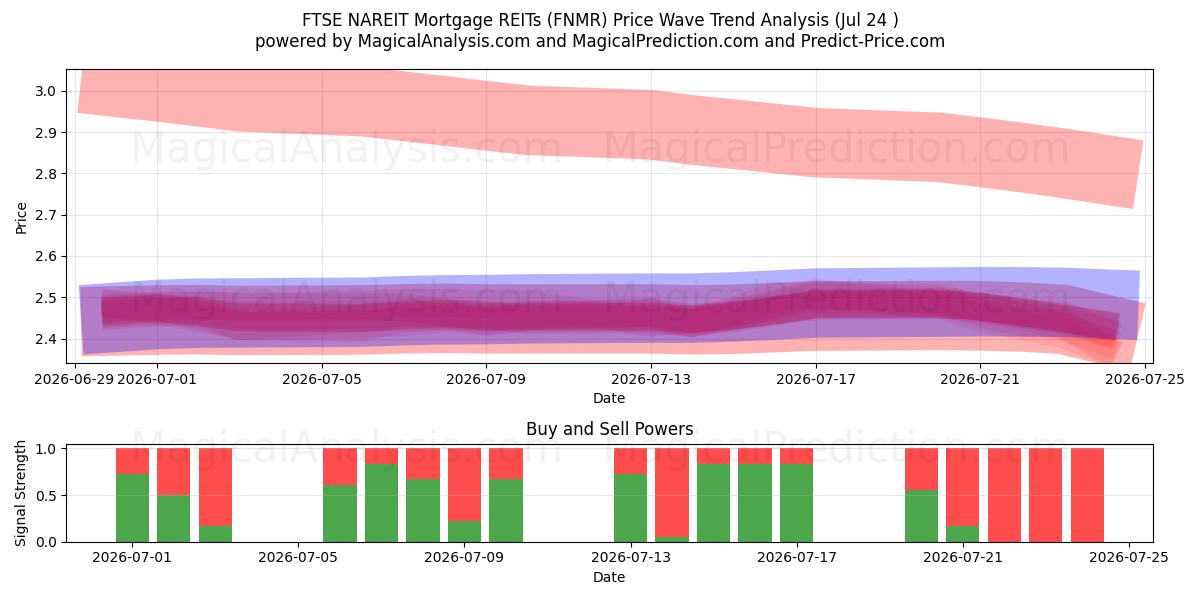1200x600 pixels.
Task: Click the 'Buy and Sell Powers' title
Action: coord(609,429)
